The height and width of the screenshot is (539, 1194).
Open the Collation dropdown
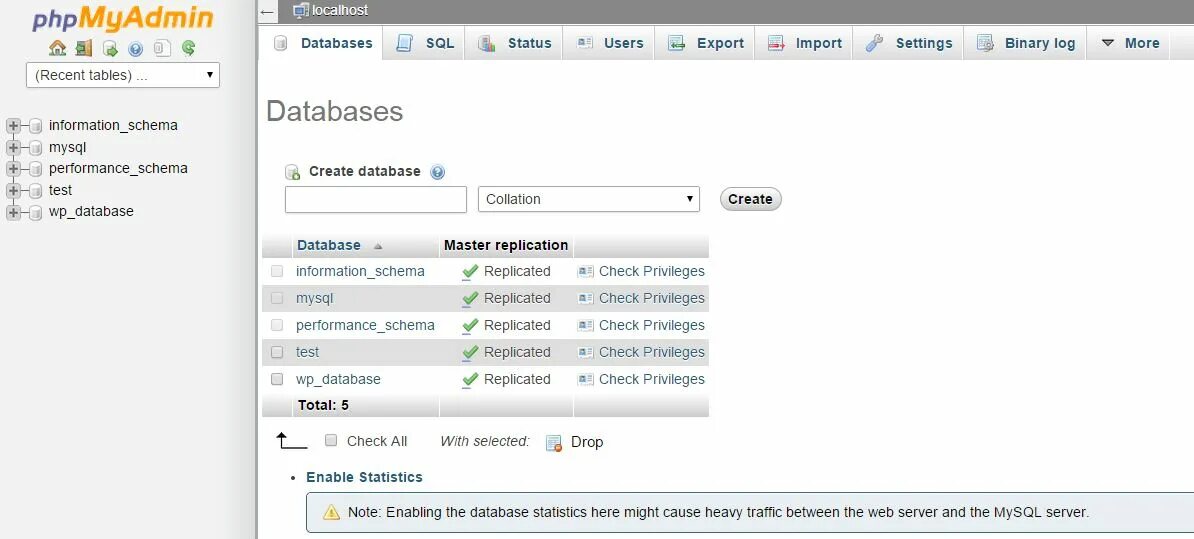[x=588, y=199]
